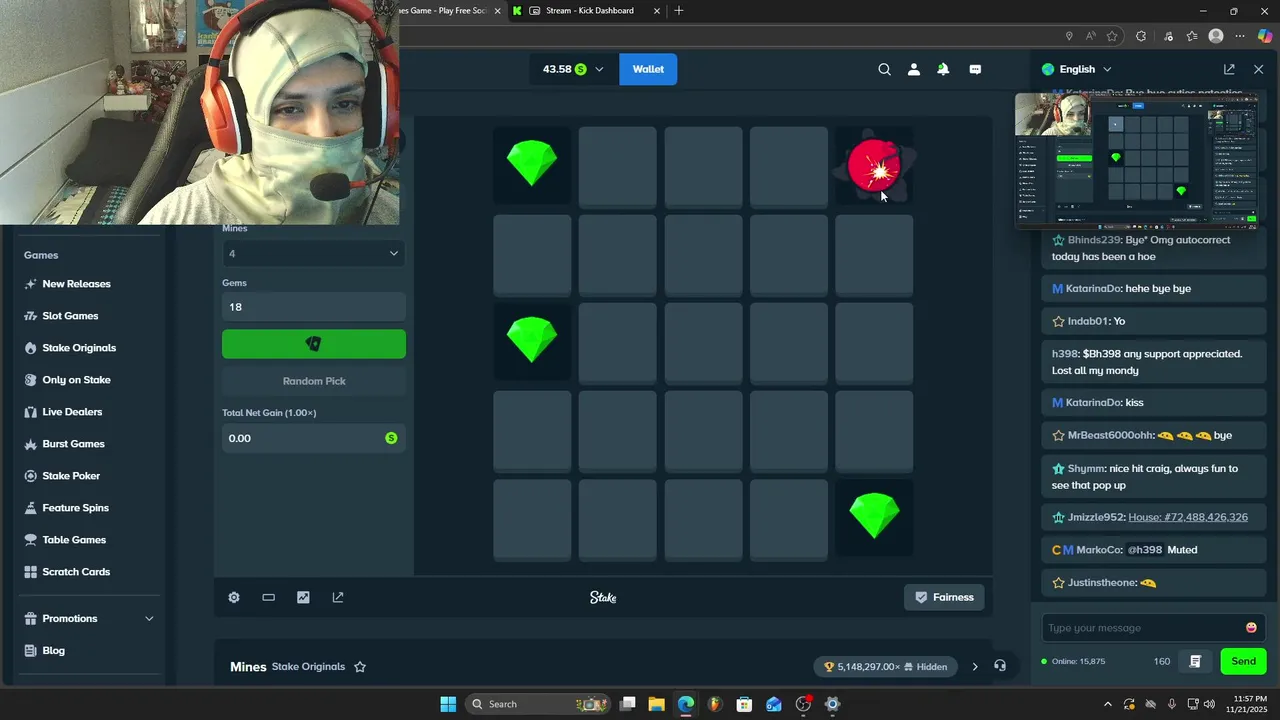Open live stats chart icon
The image size is (1280, 720).
(x=303, y=597)
